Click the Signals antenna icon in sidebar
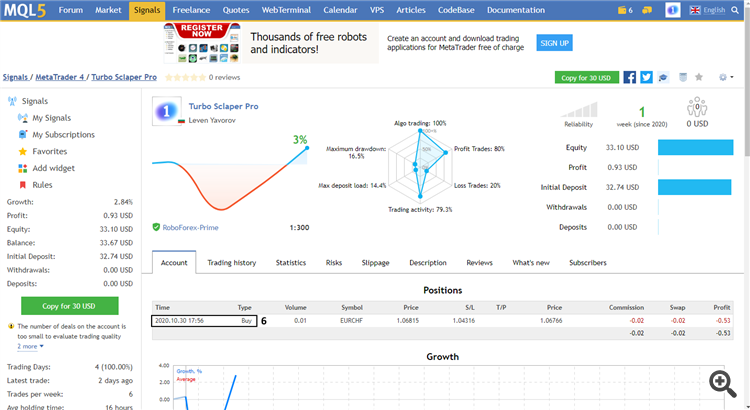The width and height of the screenshot is (750, 410). (12, 101)
